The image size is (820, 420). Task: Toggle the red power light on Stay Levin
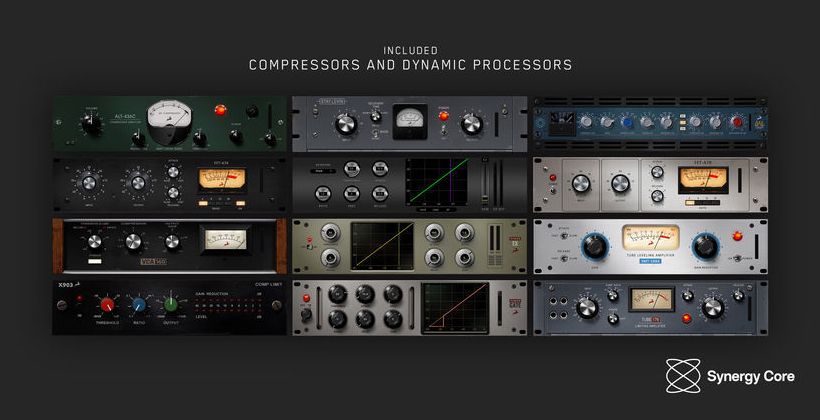443,116
